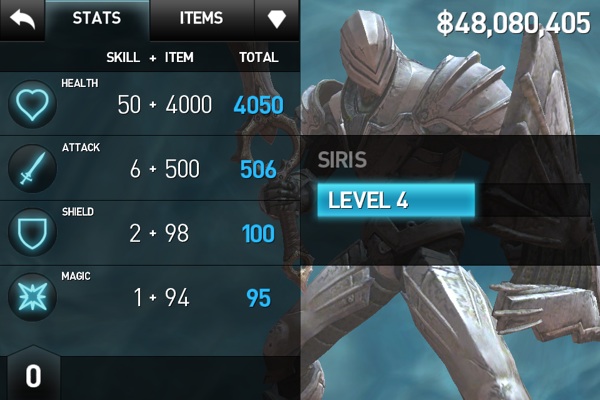Tap the SIRIS character name
This screenshot has width=600, height=400.
coord(342,160)
